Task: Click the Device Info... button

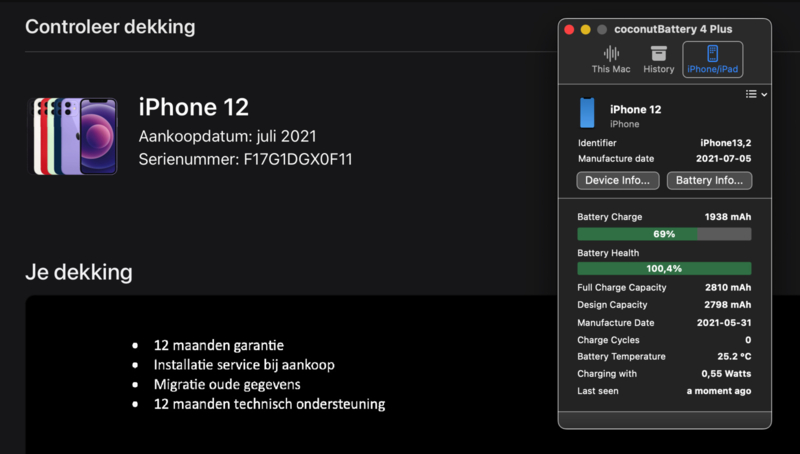Action: coord(617,181)
